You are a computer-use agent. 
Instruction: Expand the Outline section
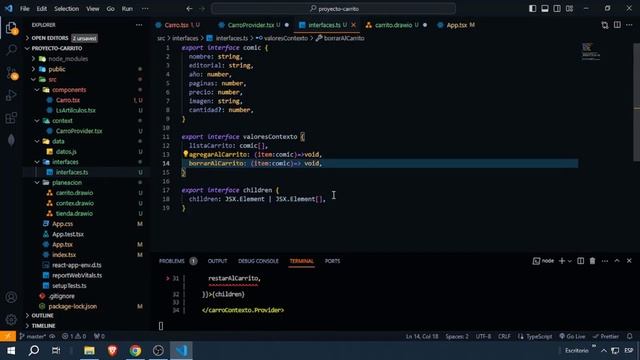coord(42,316)
